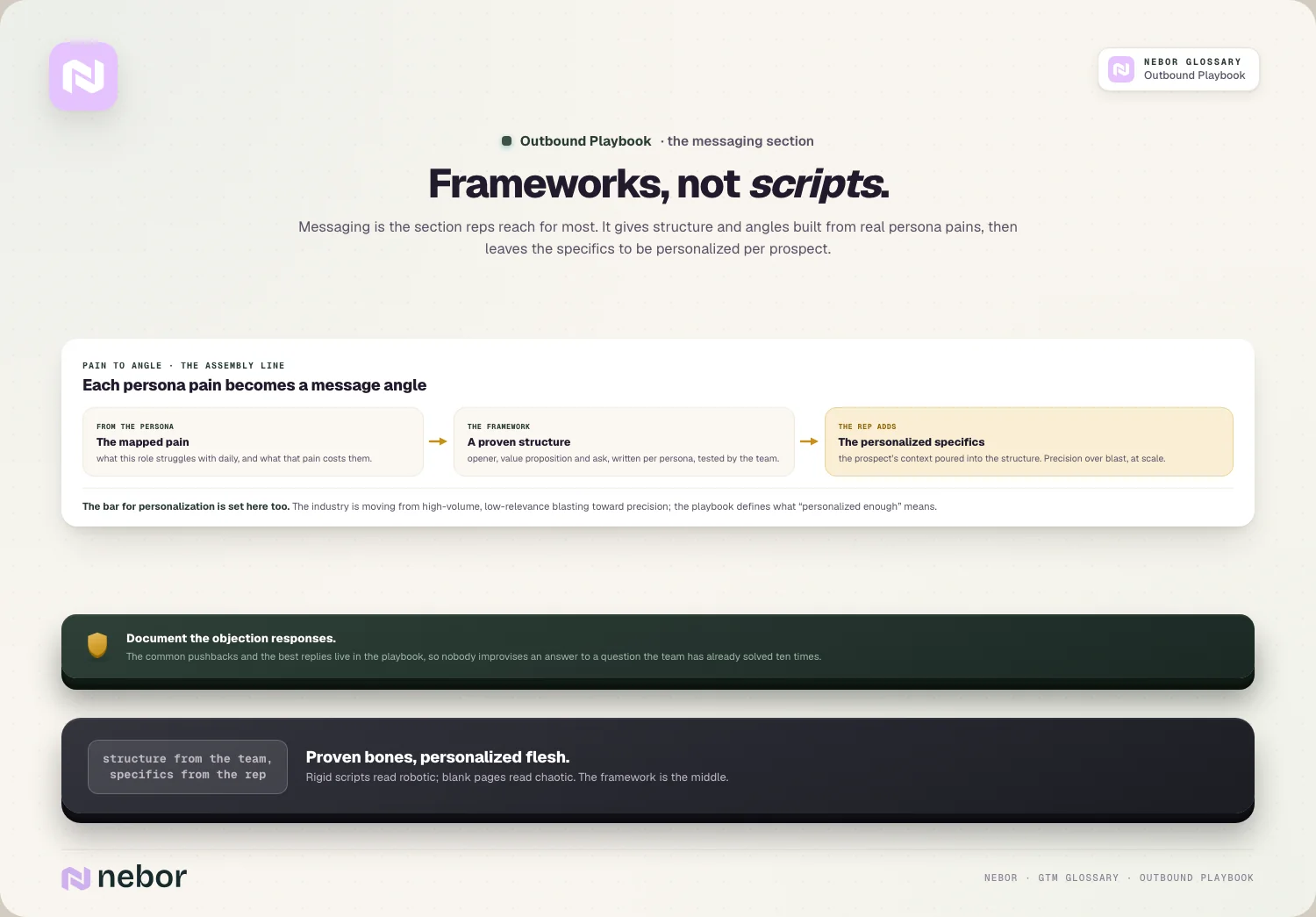Image resolution: width=1316 pixels, height=917 pixels.
Task: Click the "structure from the team" code chip
Action: tap(188, 767)
